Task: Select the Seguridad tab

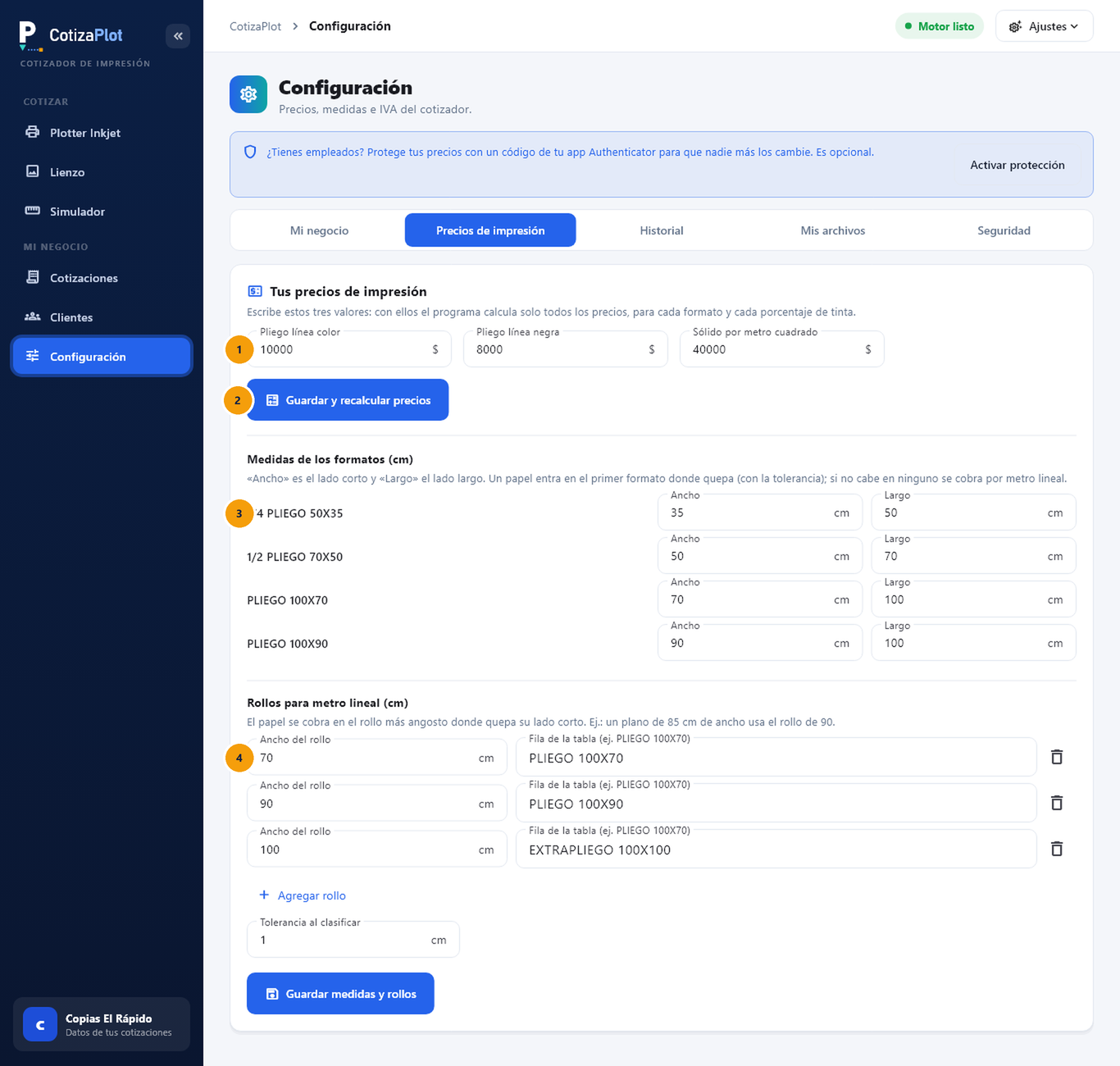Action: point(1004,230)
